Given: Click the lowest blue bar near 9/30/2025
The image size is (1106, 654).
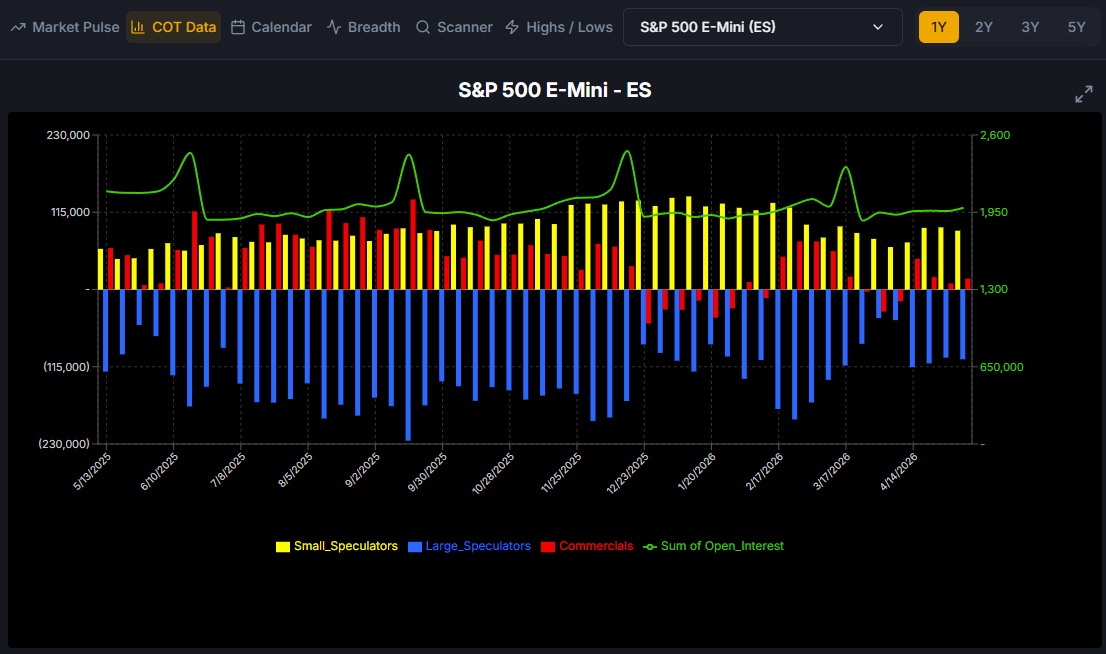Looking at the screenshot, I should (x=408, y=365).
